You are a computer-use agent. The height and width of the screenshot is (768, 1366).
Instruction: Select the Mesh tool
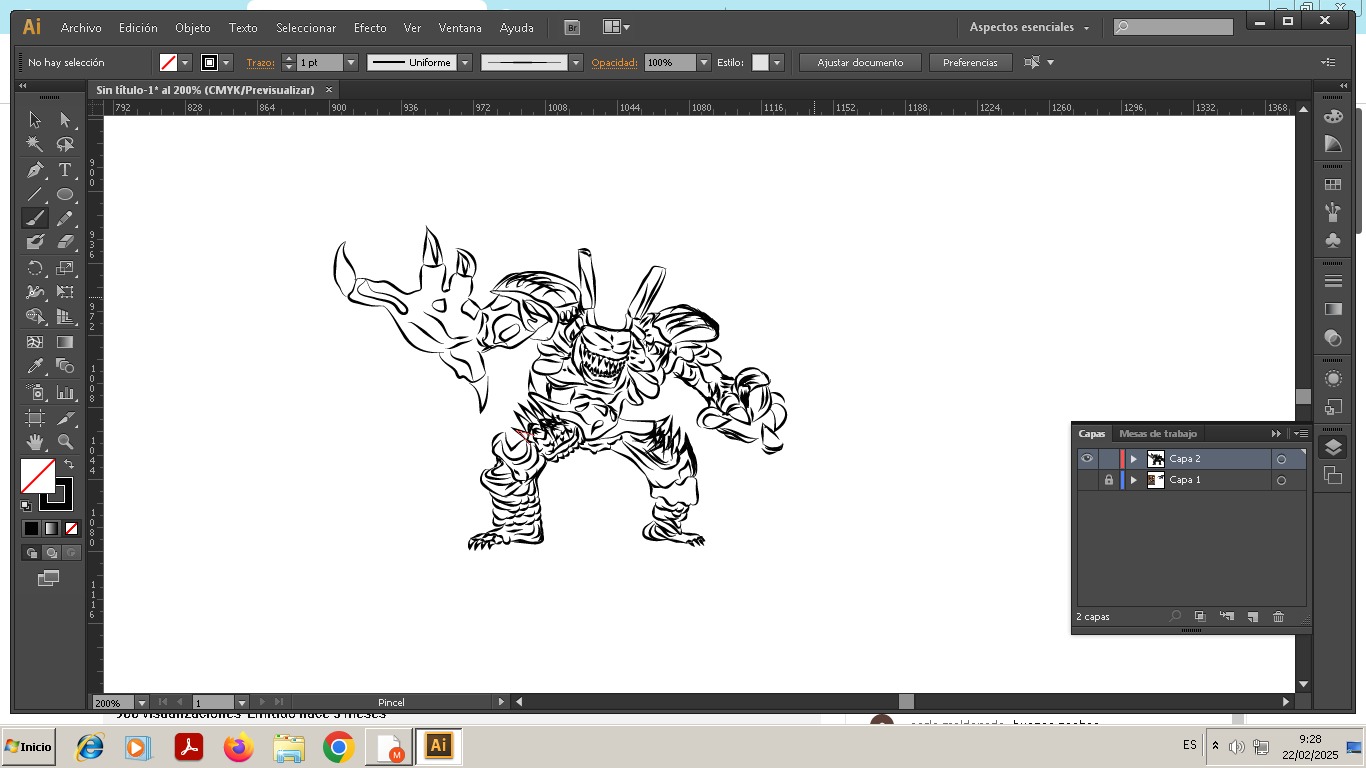pyautogui.click(x=35, y=342)
